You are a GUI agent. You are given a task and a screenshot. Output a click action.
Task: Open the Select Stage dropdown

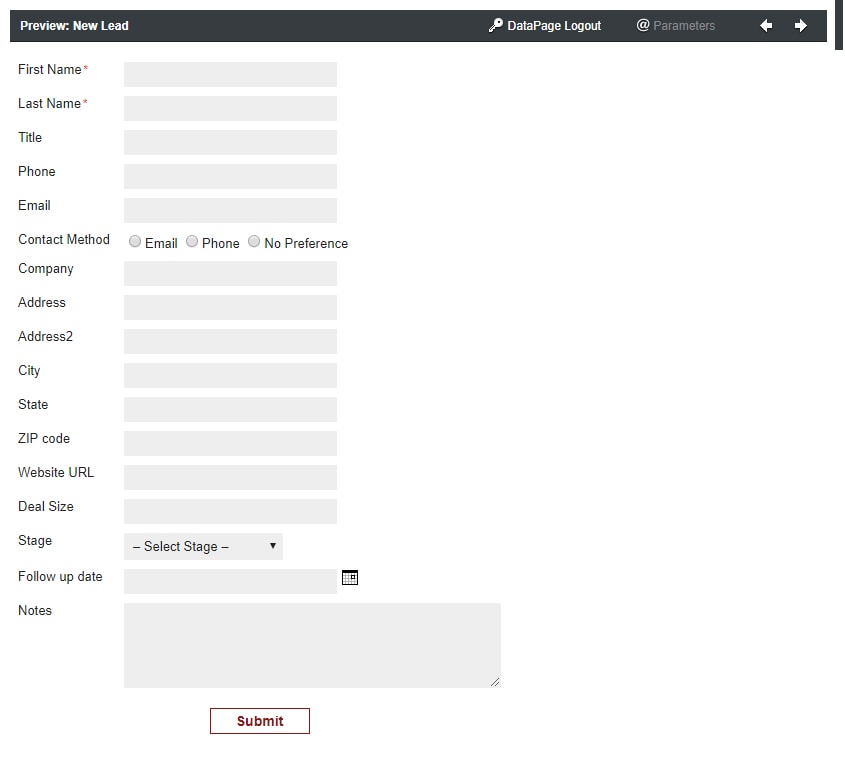pyautogui.click(x=203, y=547)
